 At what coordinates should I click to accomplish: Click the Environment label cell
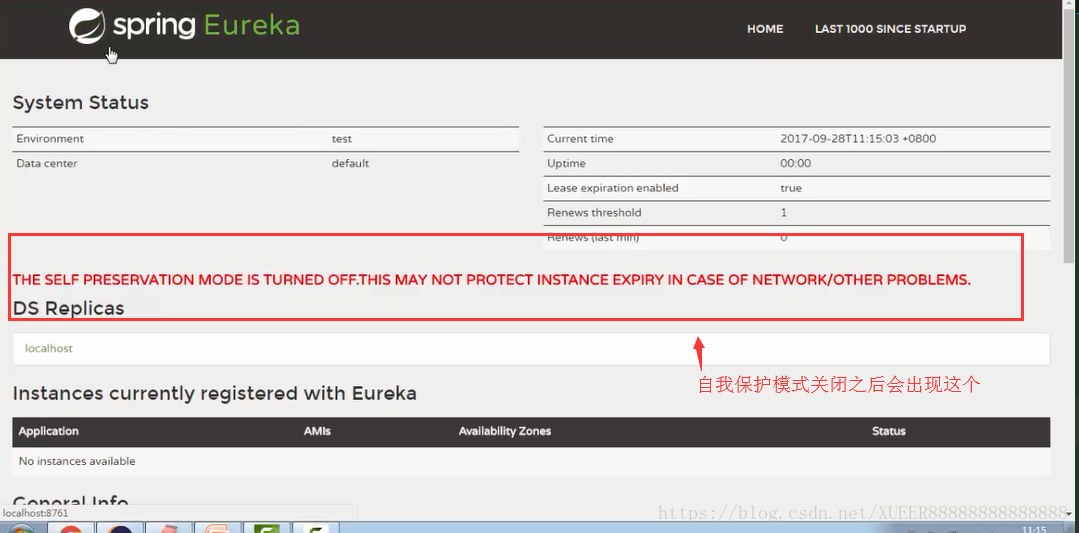pyautogui.click(x=50, y=138)
